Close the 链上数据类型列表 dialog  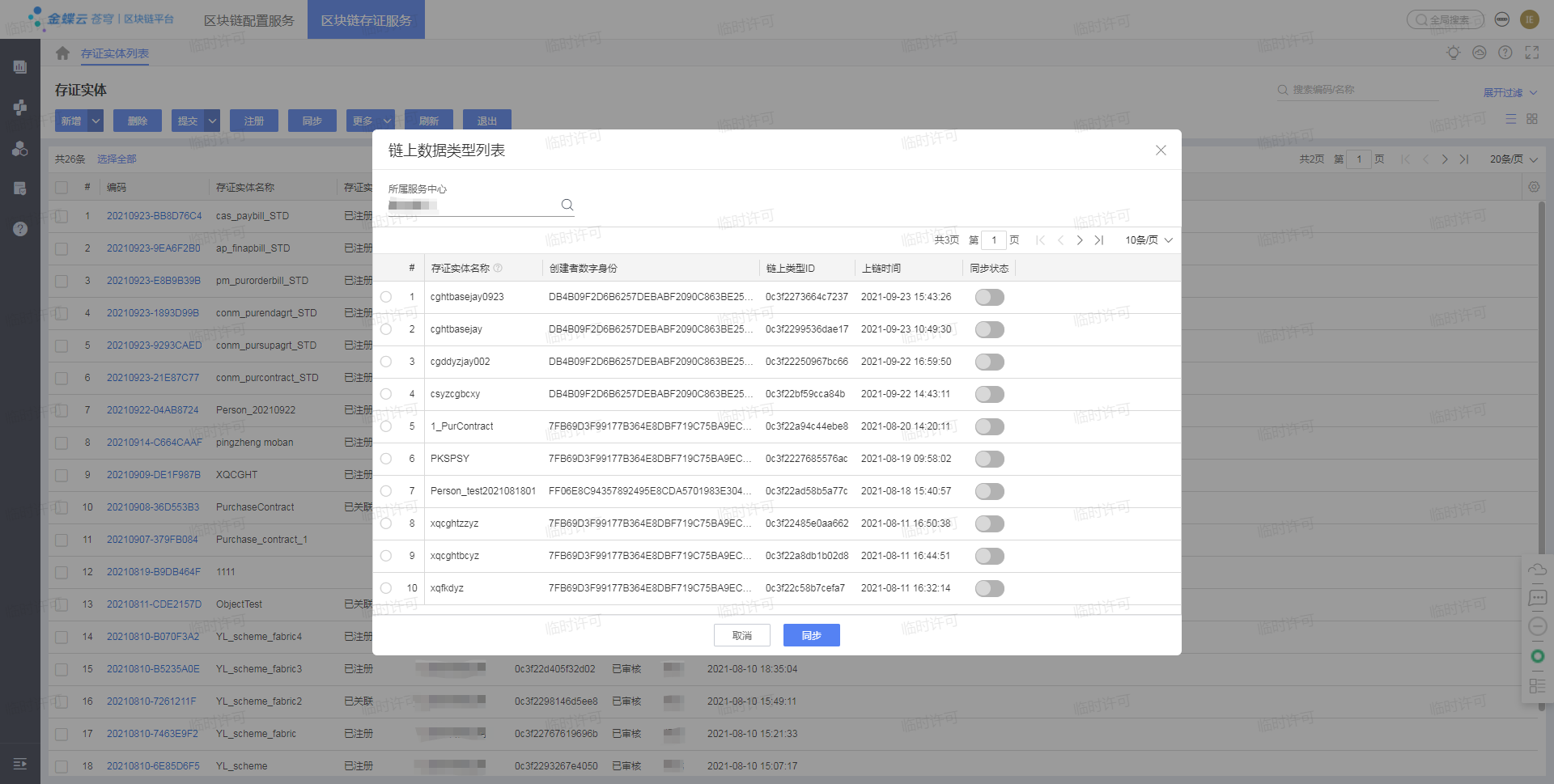(1161, 150)
